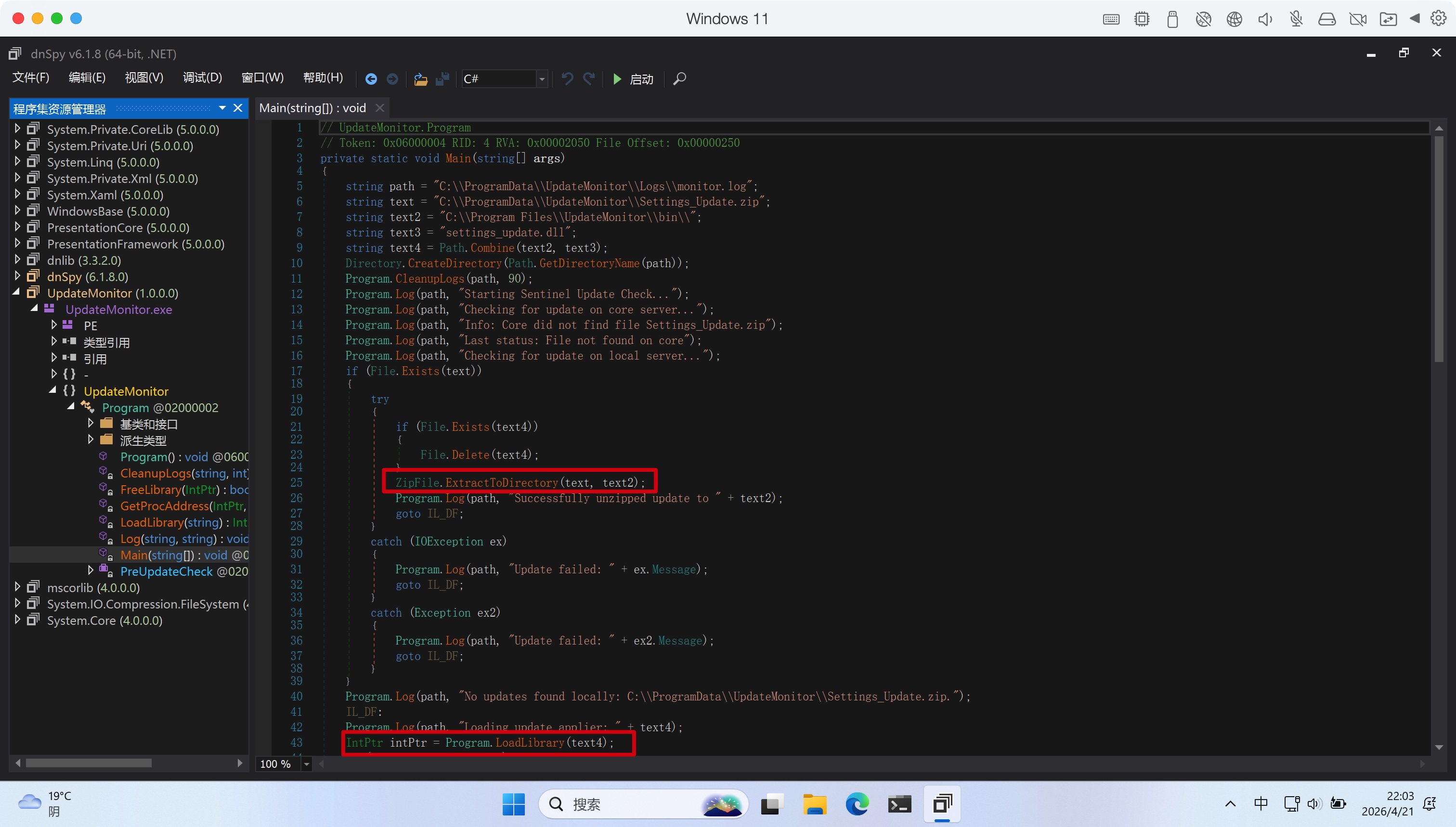Click the 启动 start button label

(642, 79)
